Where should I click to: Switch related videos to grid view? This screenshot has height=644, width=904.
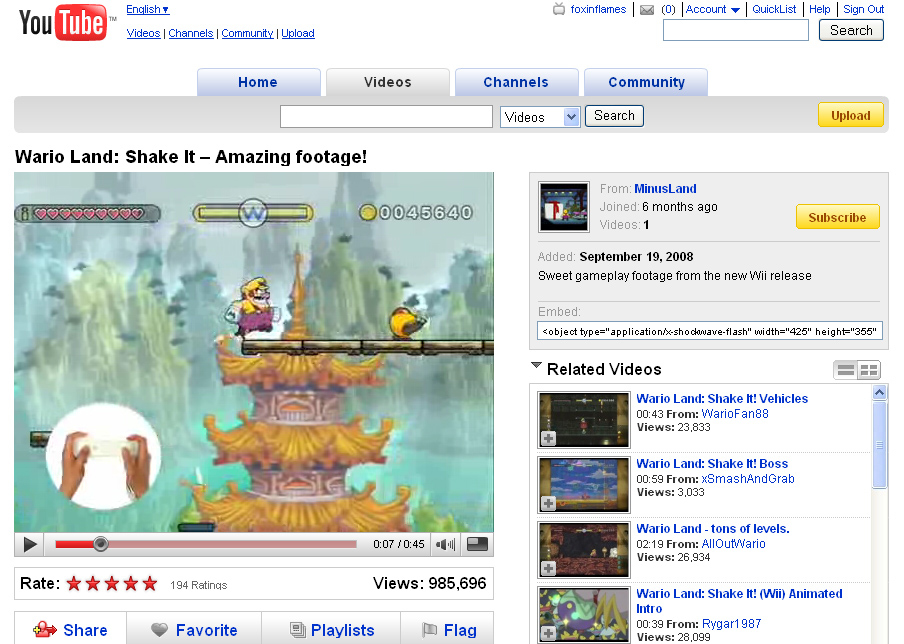869,370
